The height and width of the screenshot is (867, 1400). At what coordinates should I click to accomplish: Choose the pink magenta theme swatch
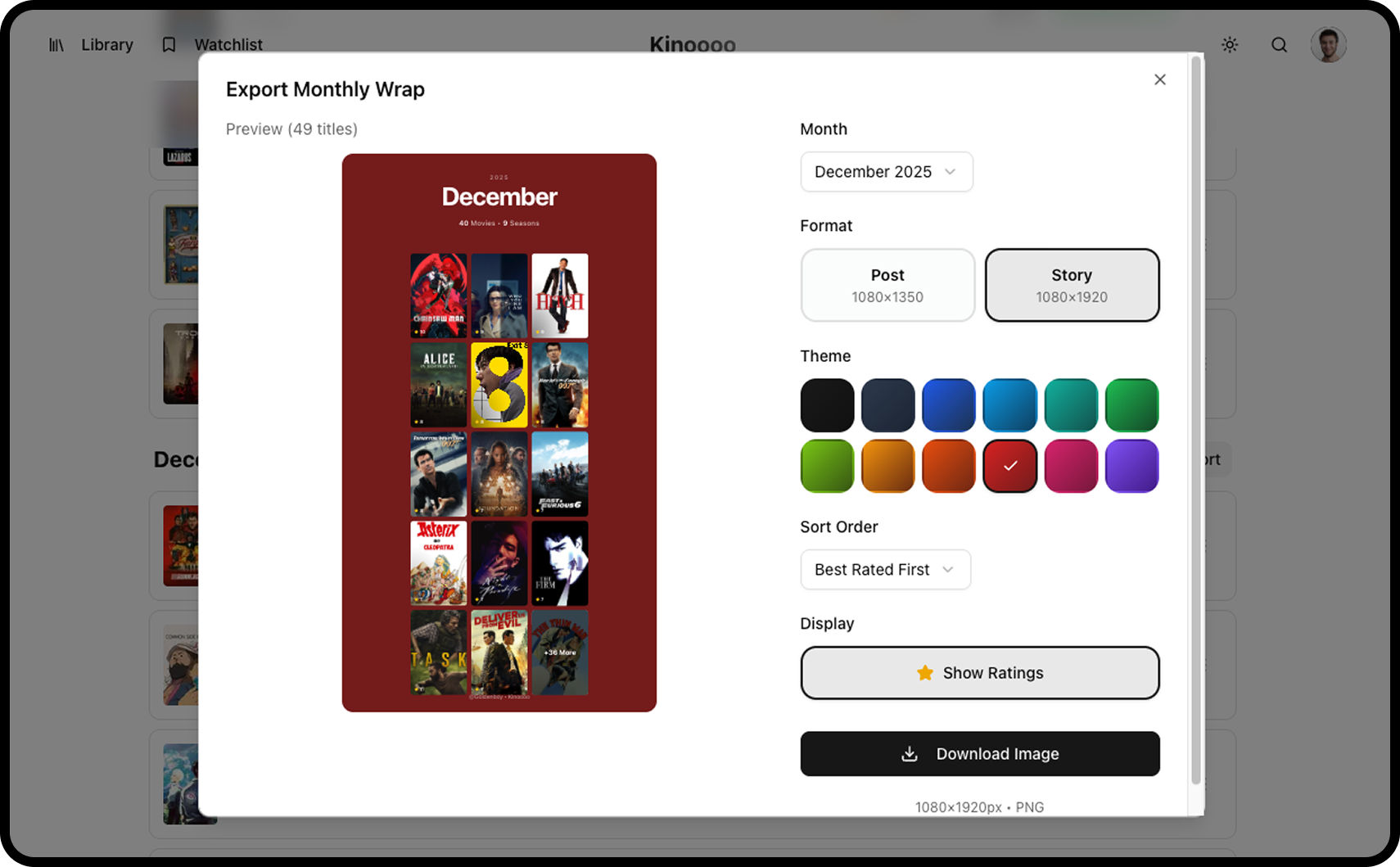(x=1071, y=466)
